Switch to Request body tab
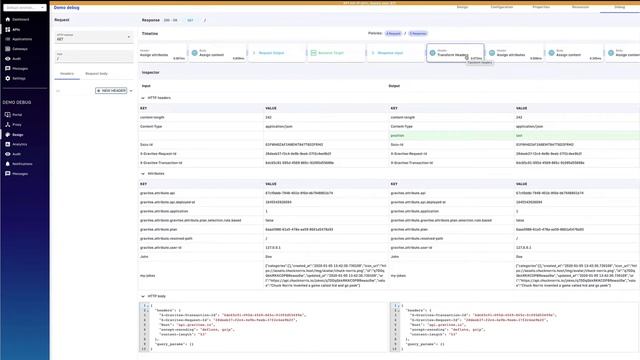640x360 pixels. 96,74
